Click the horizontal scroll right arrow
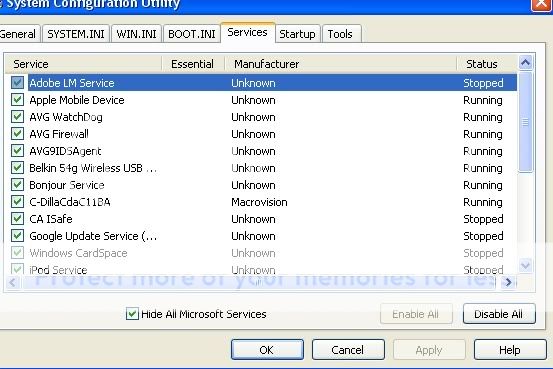Image resolution: width=553 pixels, height=369 pixels. [x=508, y=282]
